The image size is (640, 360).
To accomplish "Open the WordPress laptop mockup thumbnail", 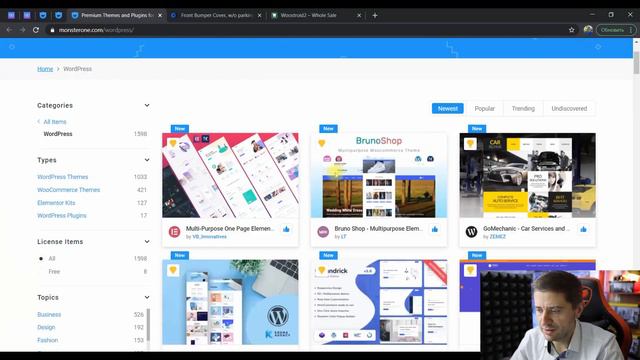I will click(x=230, y=302).
